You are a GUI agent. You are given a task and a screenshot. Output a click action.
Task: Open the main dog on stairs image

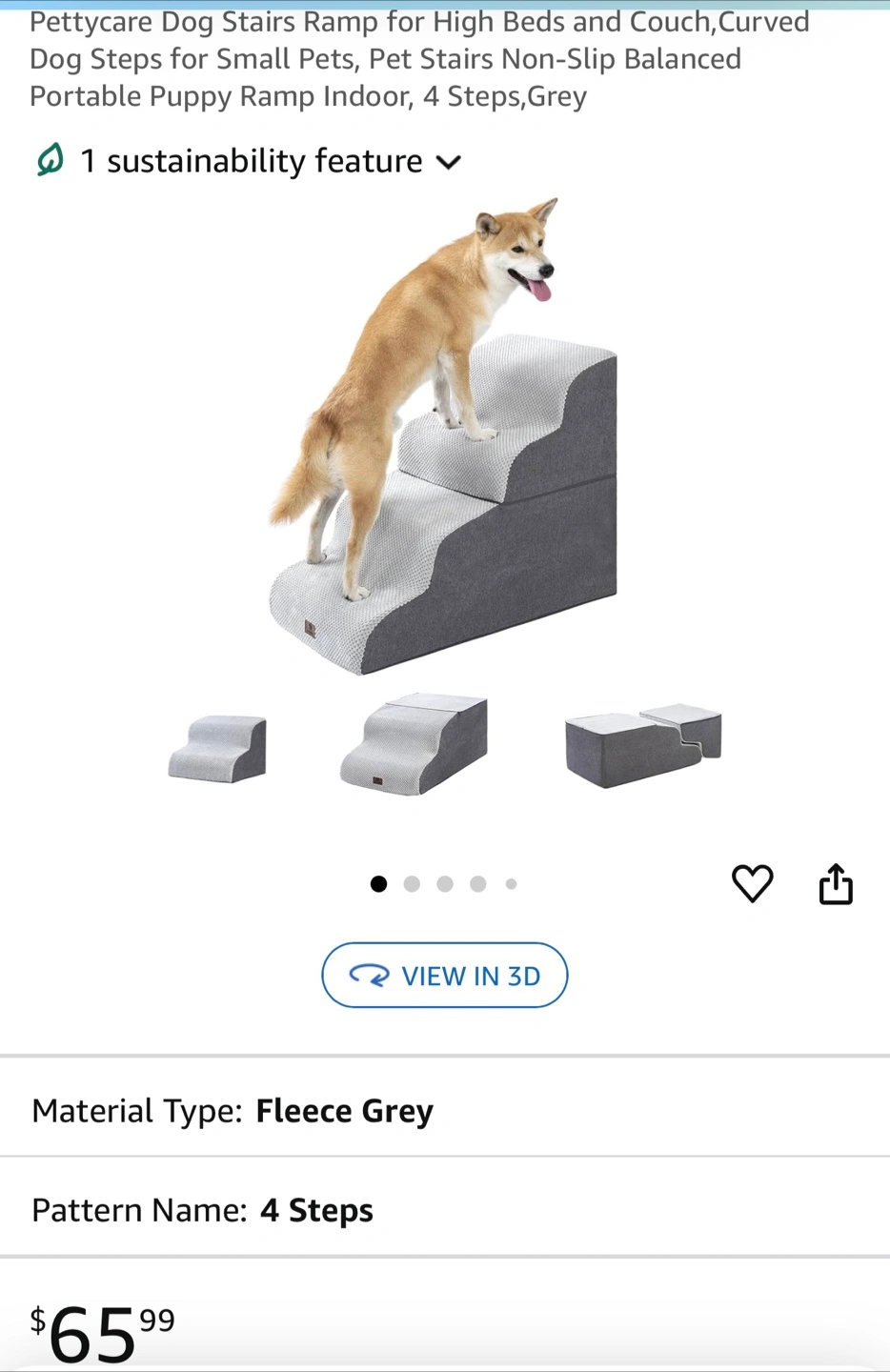[x=443, y=436]
